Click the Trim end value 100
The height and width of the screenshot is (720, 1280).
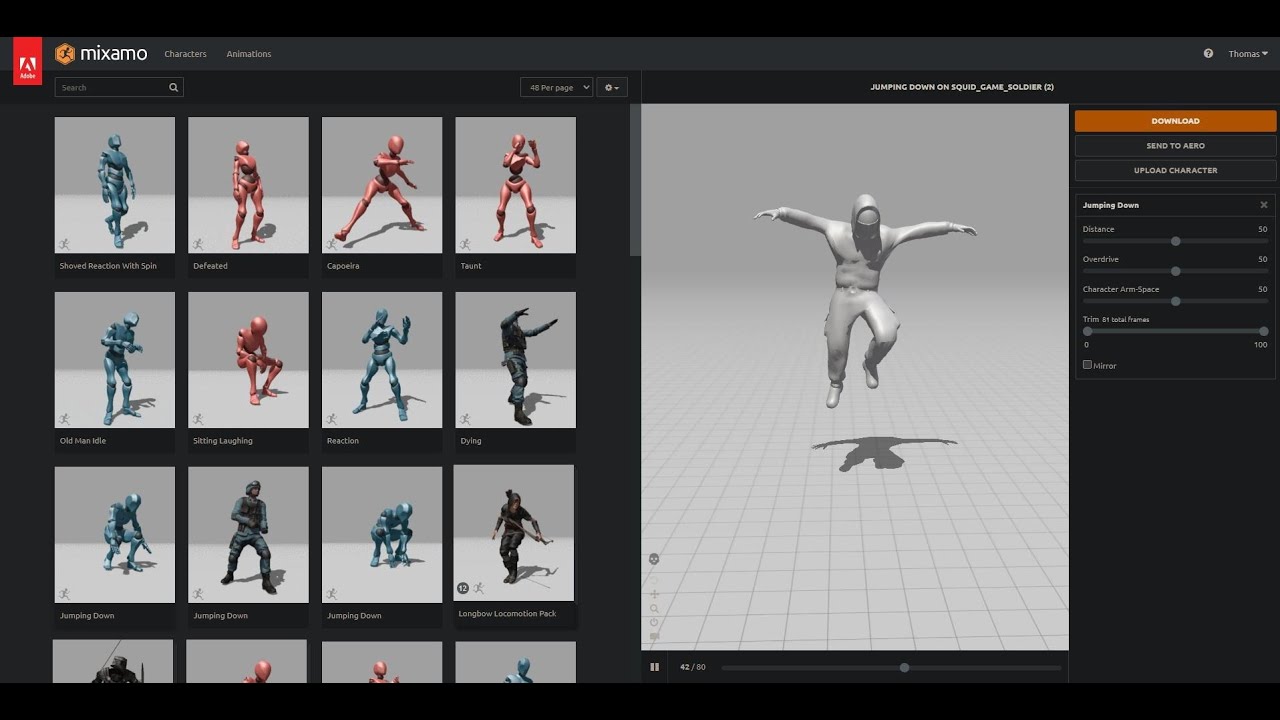pos(1260,344)
